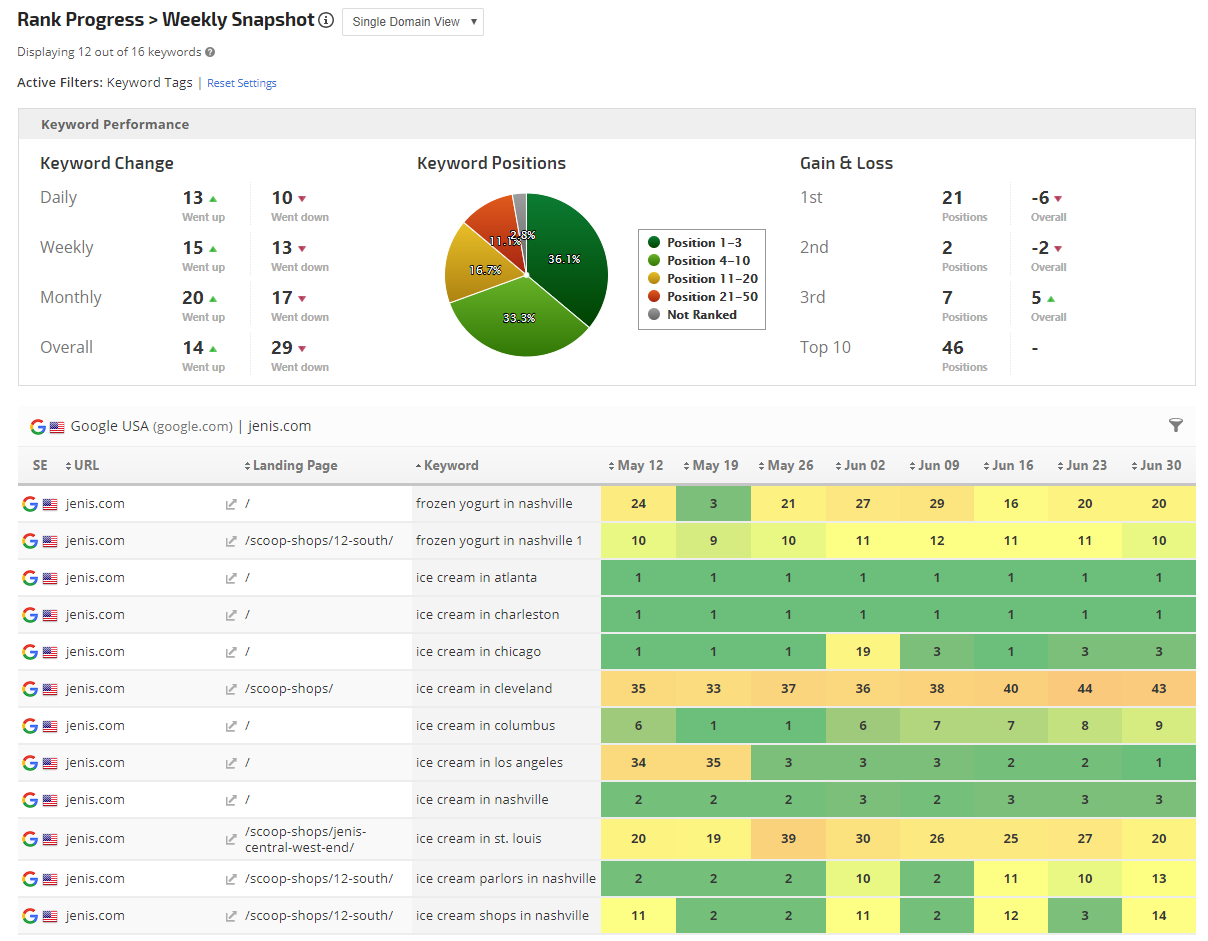Click the Position 1-3 legend color swatch

tap(654, 243)
